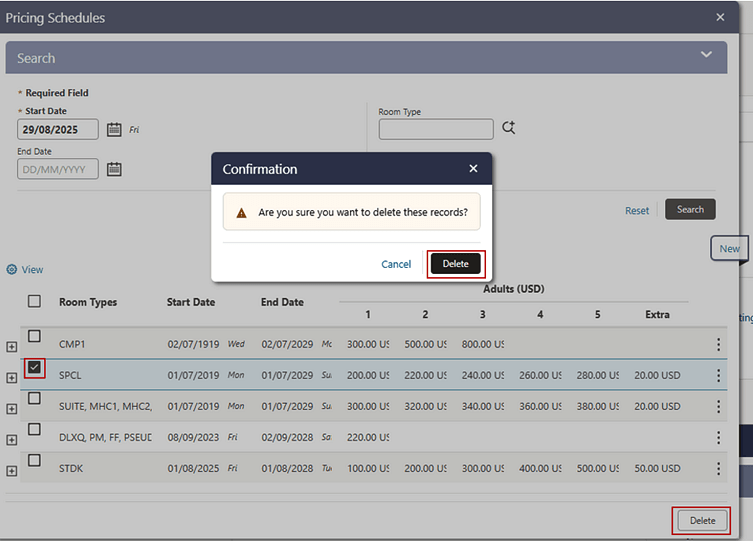
Task: Cancel the delete confirmation
Action: [396, 264]
